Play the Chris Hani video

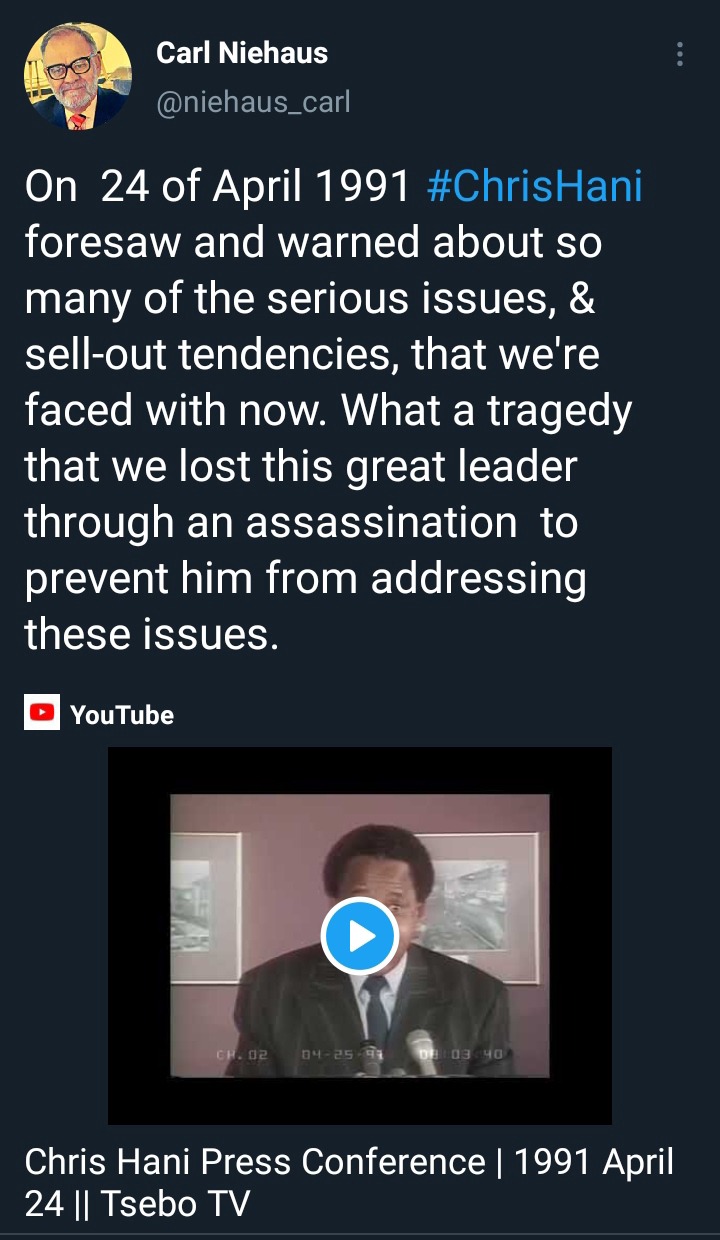point(360,936)
